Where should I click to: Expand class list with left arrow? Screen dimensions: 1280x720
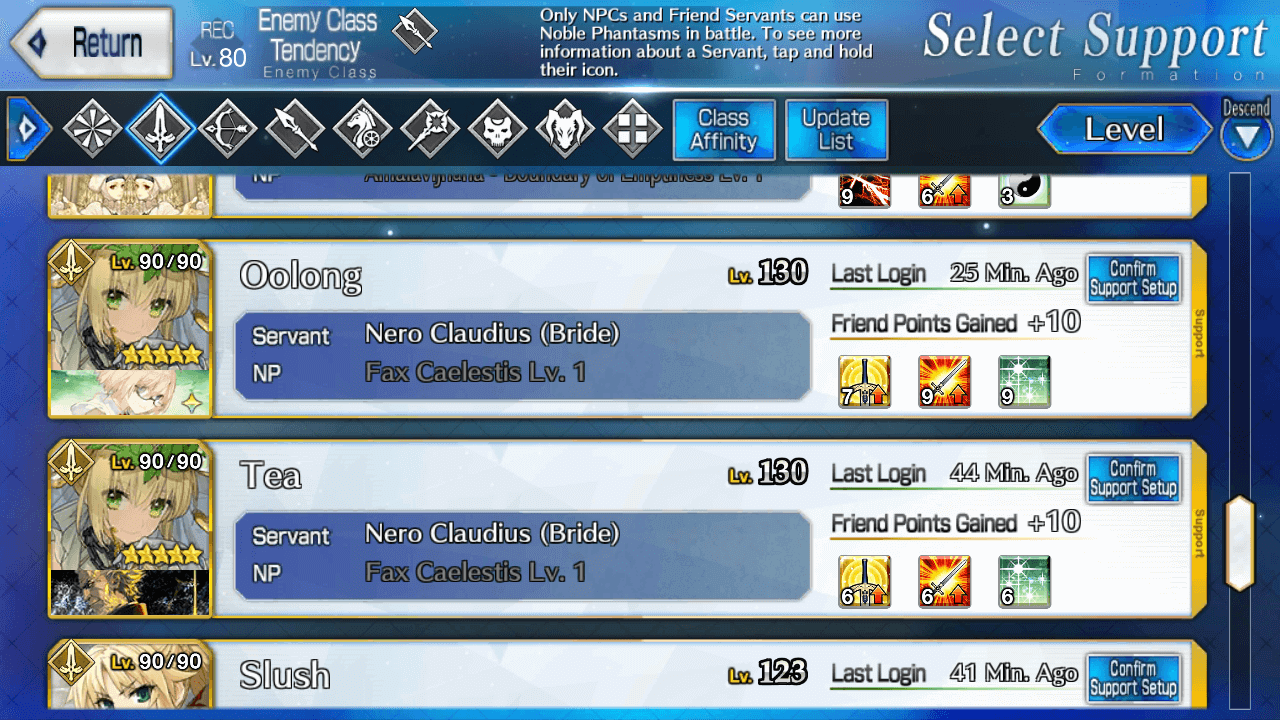[29, 129]
